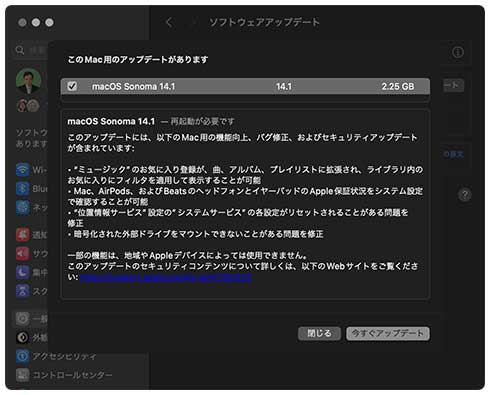The image size is (490, 395).
Task: Open the Screen Time hourglass sidebar icon
Action: pyautogui.click(x=22, y=291)
